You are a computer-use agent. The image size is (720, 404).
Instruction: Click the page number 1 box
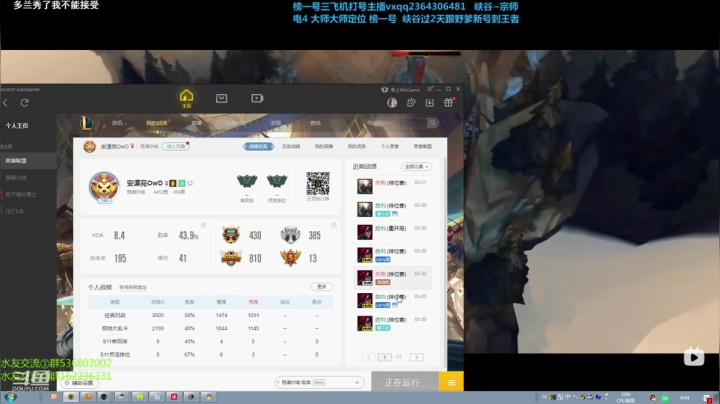384,357
